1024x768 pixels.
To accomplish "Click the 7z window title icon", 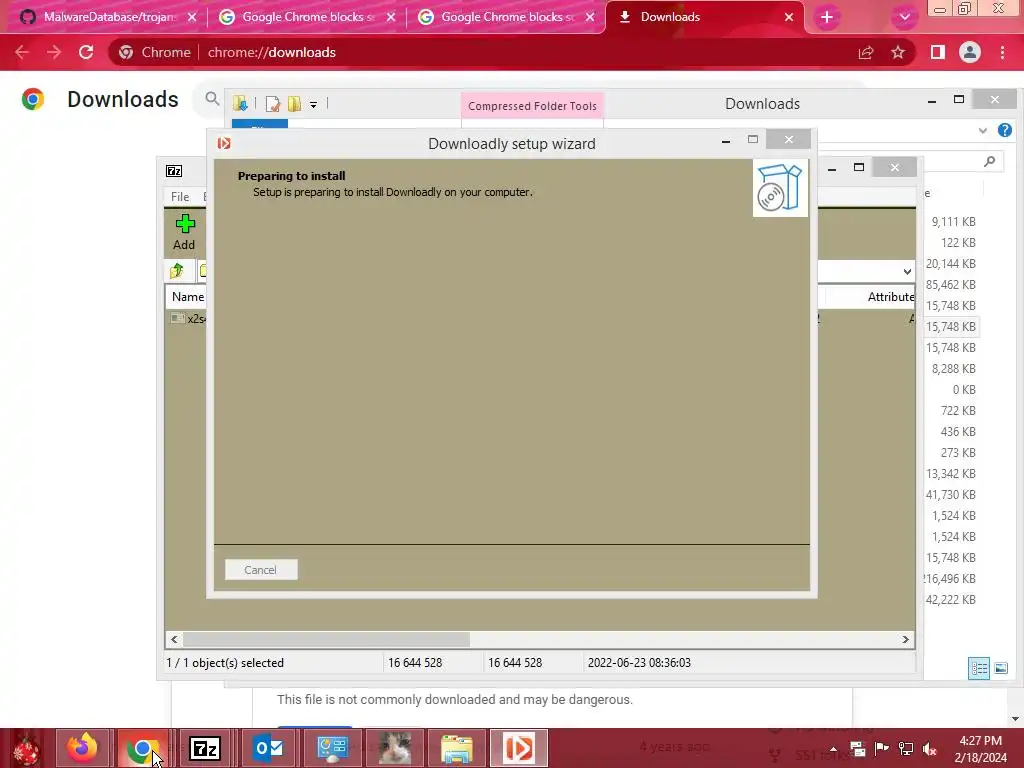I will pyautogui.click(x=174, y=171).
